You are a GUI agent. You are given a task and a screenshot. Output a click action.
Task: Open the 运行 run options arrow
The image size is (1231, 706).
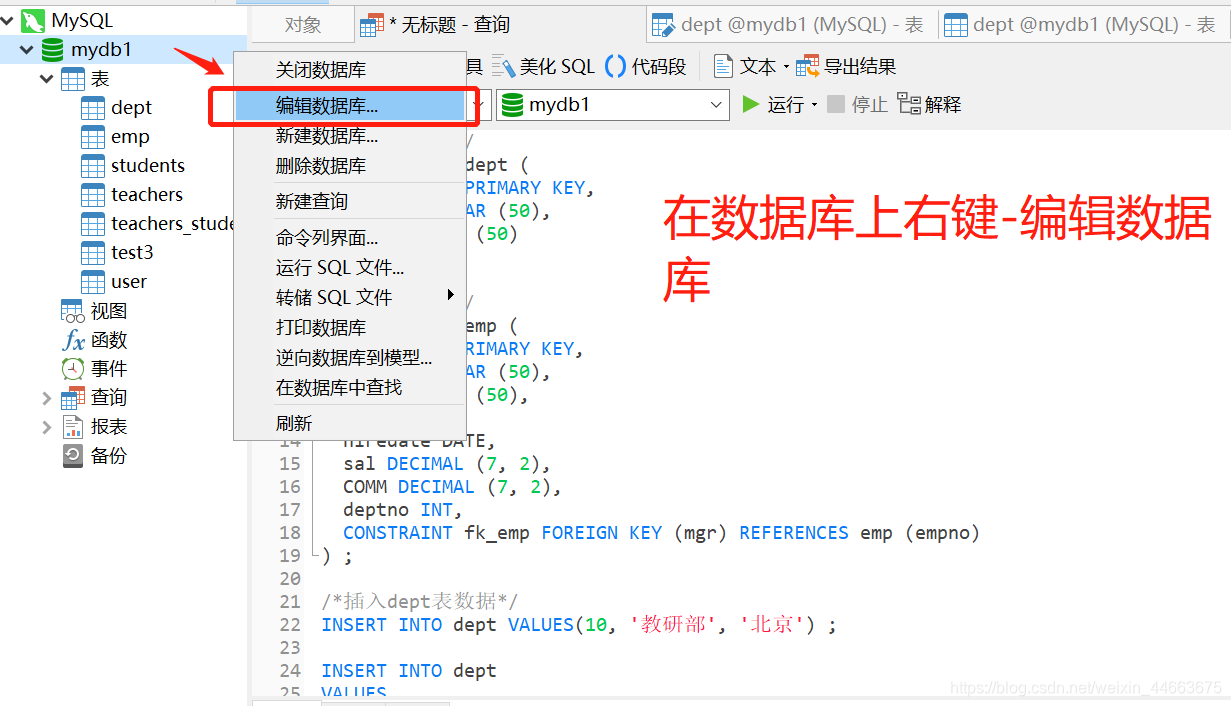[x=815, y=105]
